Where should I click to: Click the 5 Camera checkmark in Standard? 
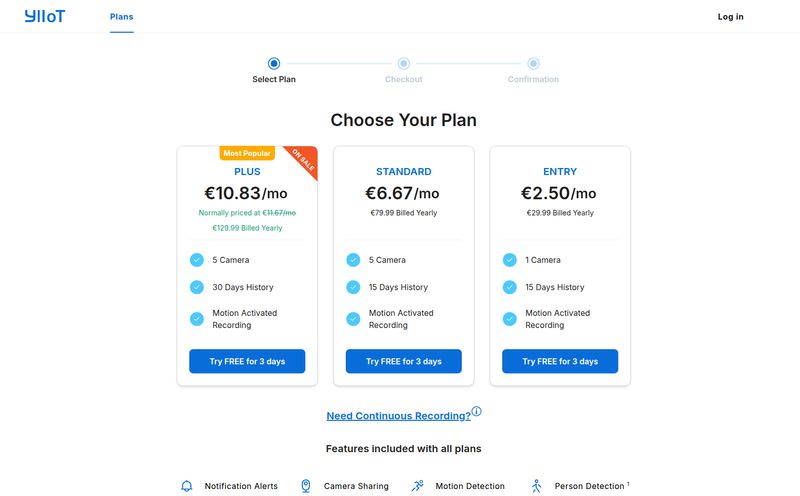tap(353, 260)
